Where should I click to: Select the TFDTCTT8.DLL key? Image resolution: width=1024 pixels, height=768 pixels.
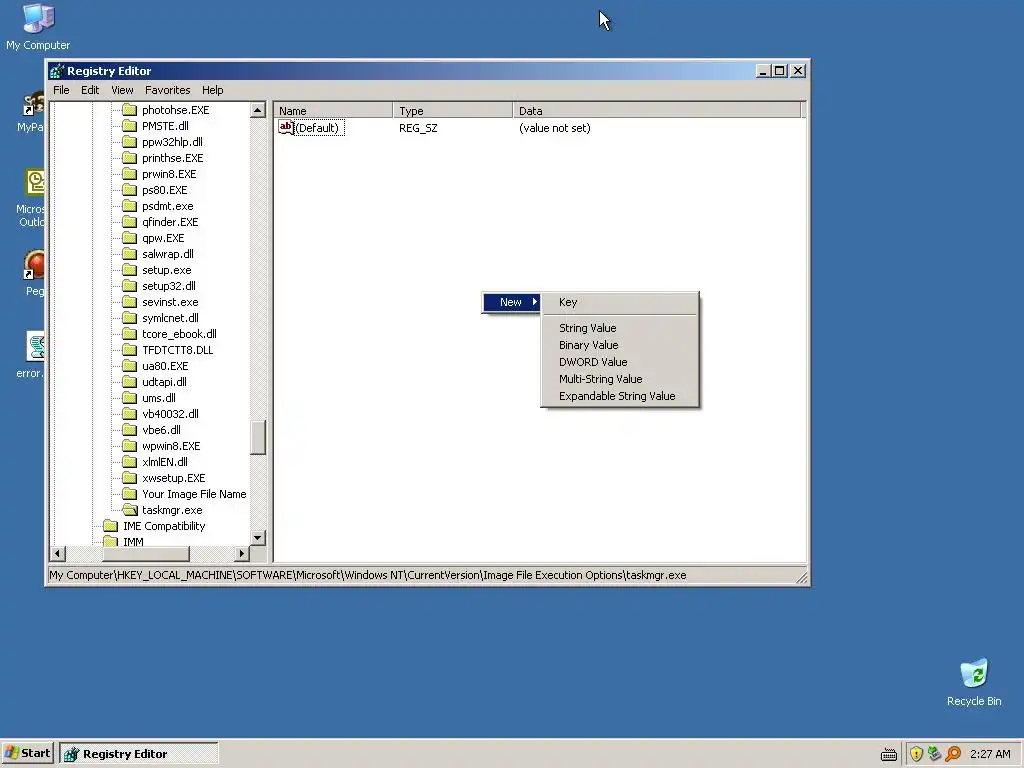point(178,350)
